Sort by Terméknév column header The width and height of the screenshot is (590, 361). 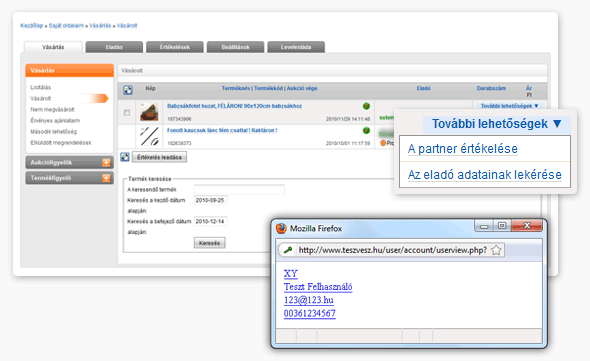click(x=236, y=88)
